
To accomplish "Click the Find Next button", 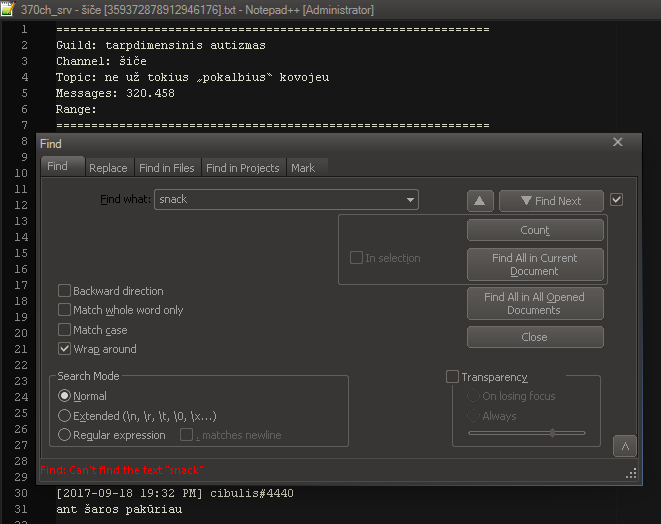I will click(551, 201).
